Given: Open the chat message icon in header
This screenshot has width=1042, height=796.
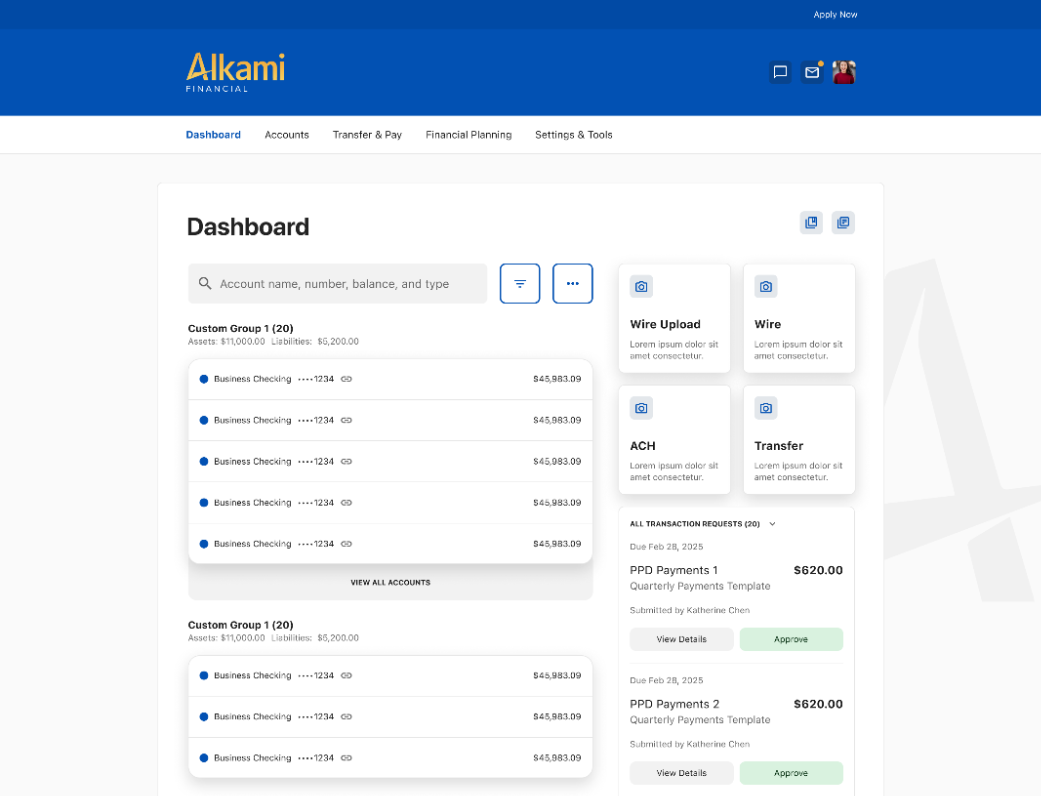Looking at the screenshot, I should pos(780,72).
